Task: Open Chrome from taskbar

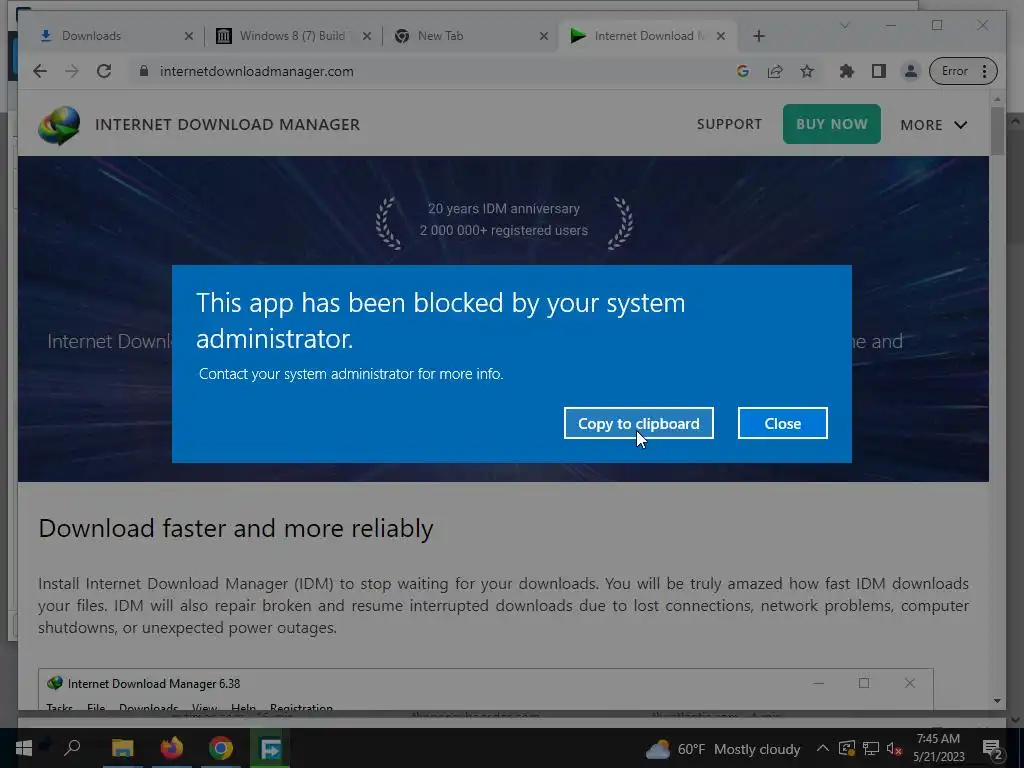Action: (221, 748)
